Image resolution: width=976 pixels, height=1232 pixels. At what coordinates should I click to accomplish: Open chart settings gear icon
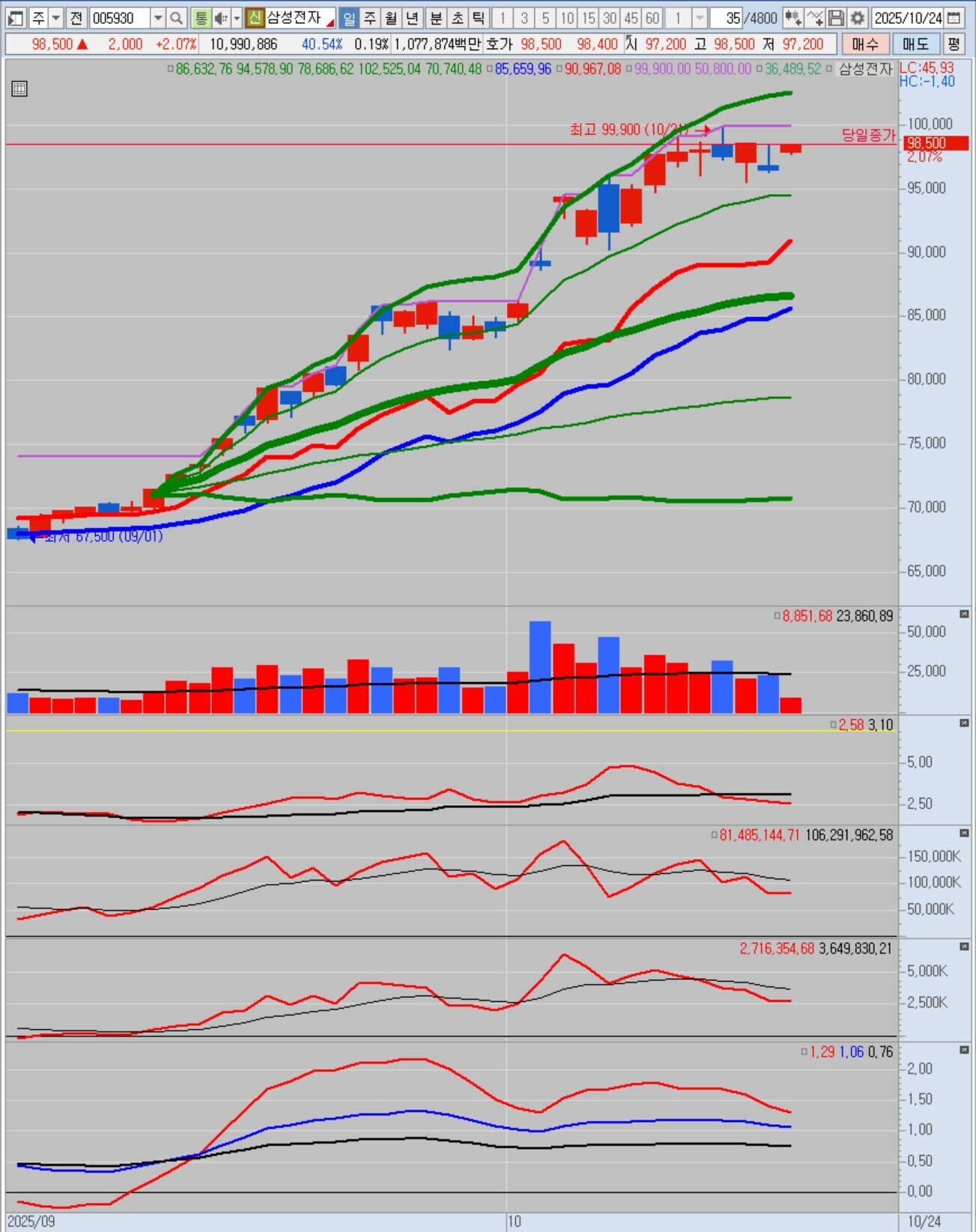858,18
